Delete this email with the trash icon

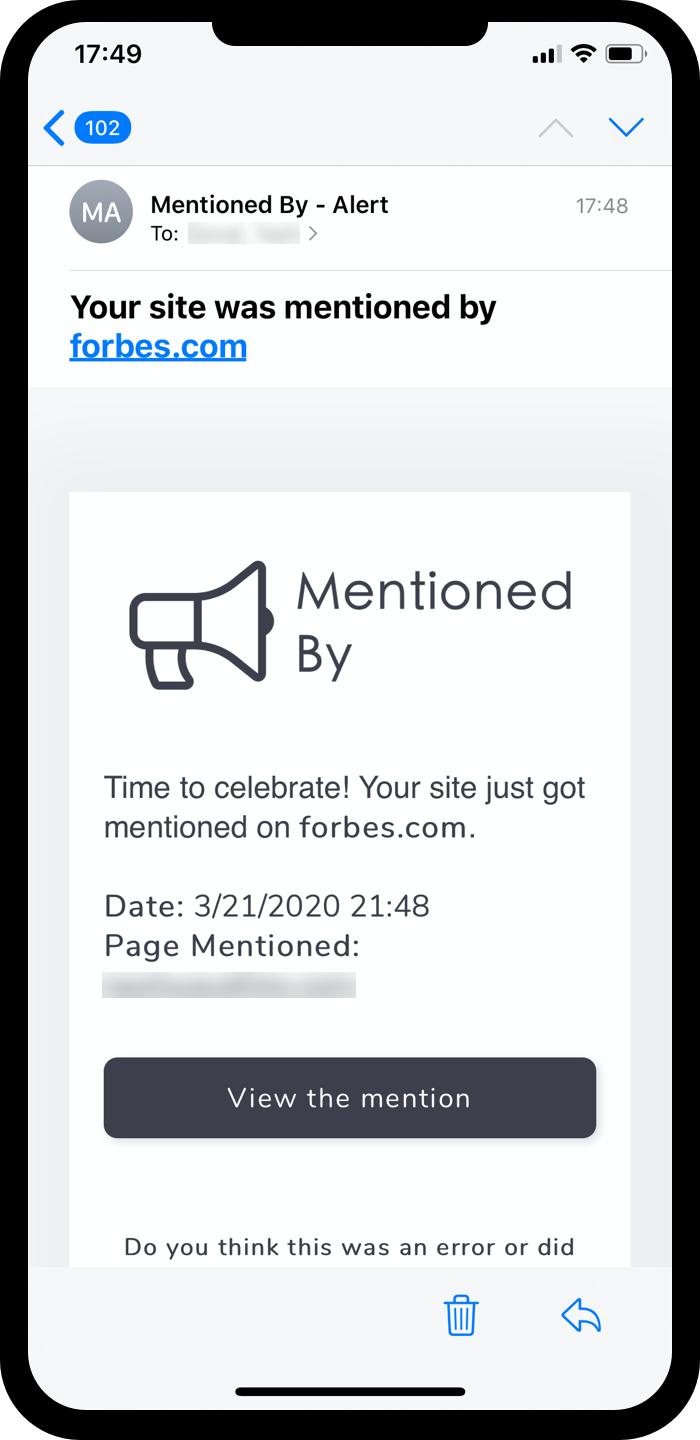pyautogui.click(x=461, y=1315)
